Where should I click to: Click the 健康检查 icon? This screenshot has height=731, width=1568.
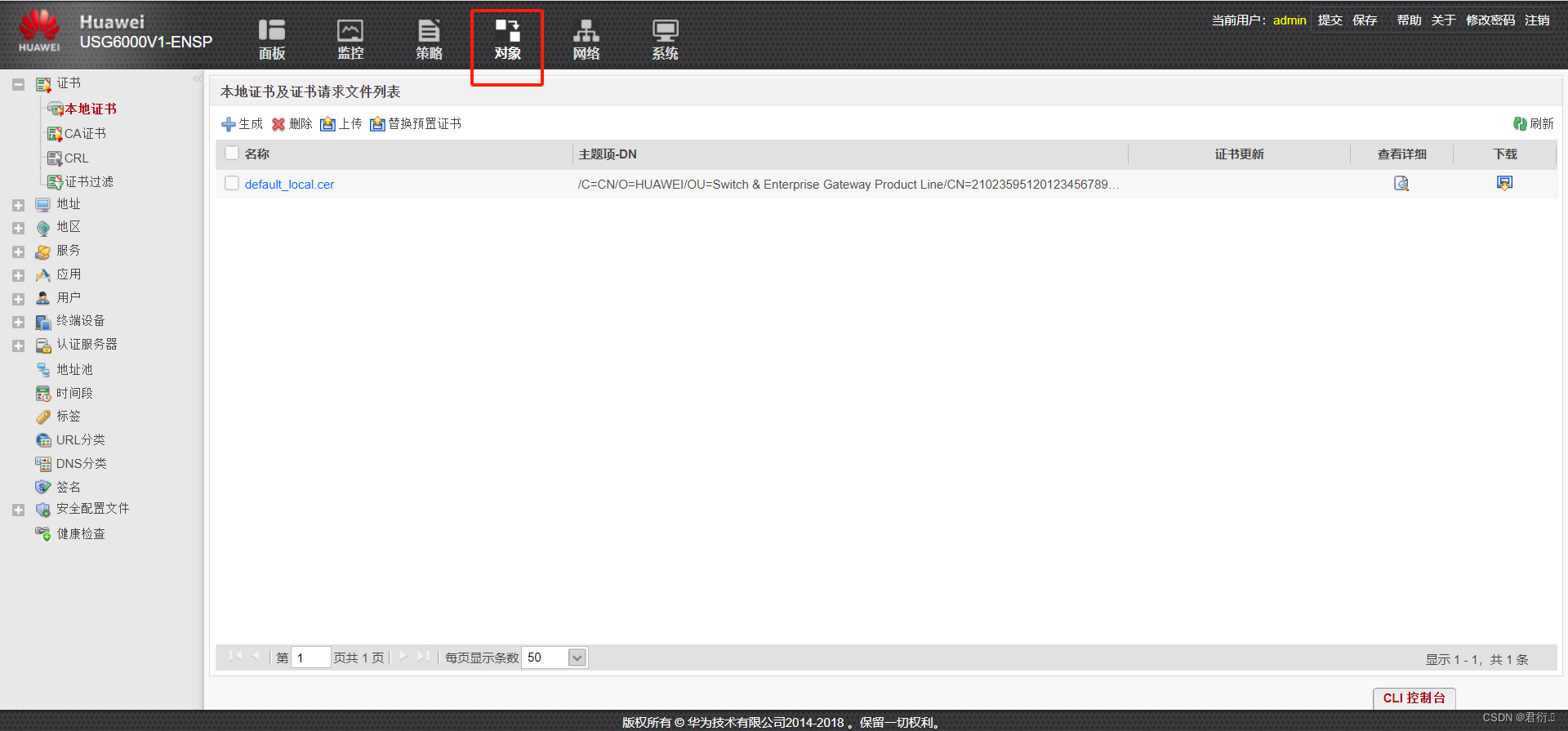click(43, 534)
